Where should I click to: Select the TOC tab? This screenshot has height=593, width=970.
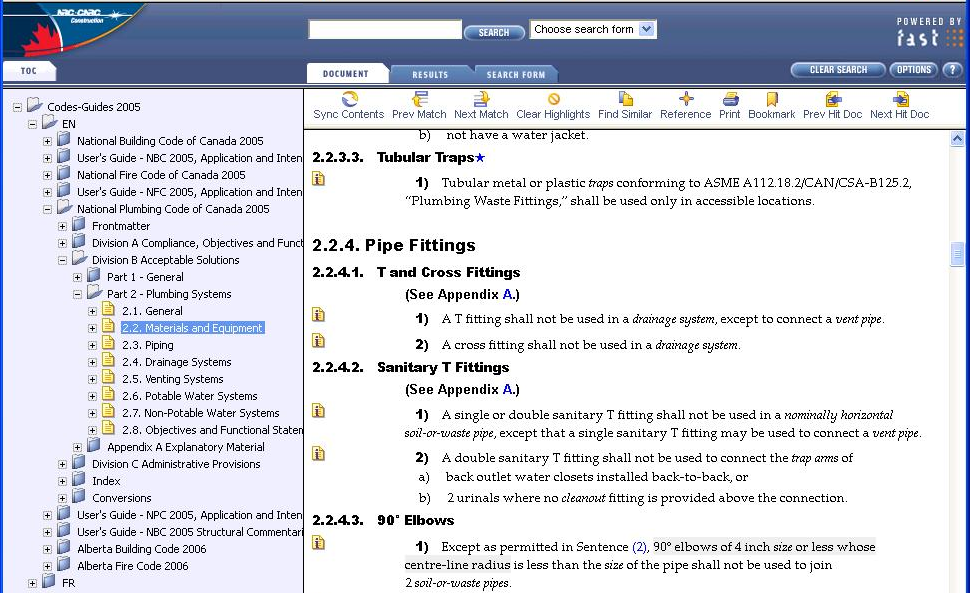pos(29,70)
